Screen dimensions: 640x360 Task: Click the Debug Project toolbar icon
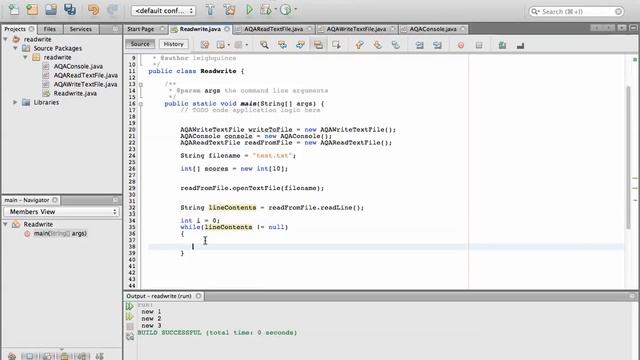pyautogui.click(x=266, y=10)
